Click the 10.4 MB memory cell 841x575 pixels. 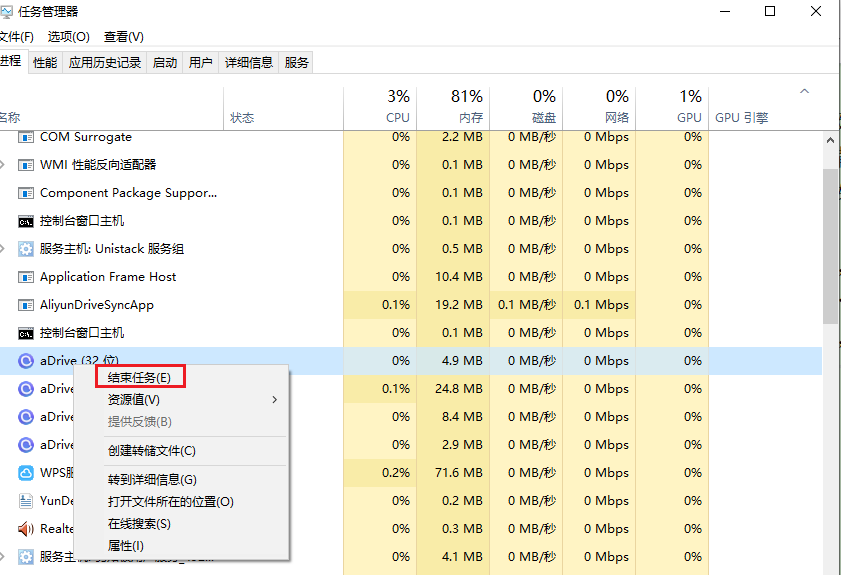coord(453,277)
